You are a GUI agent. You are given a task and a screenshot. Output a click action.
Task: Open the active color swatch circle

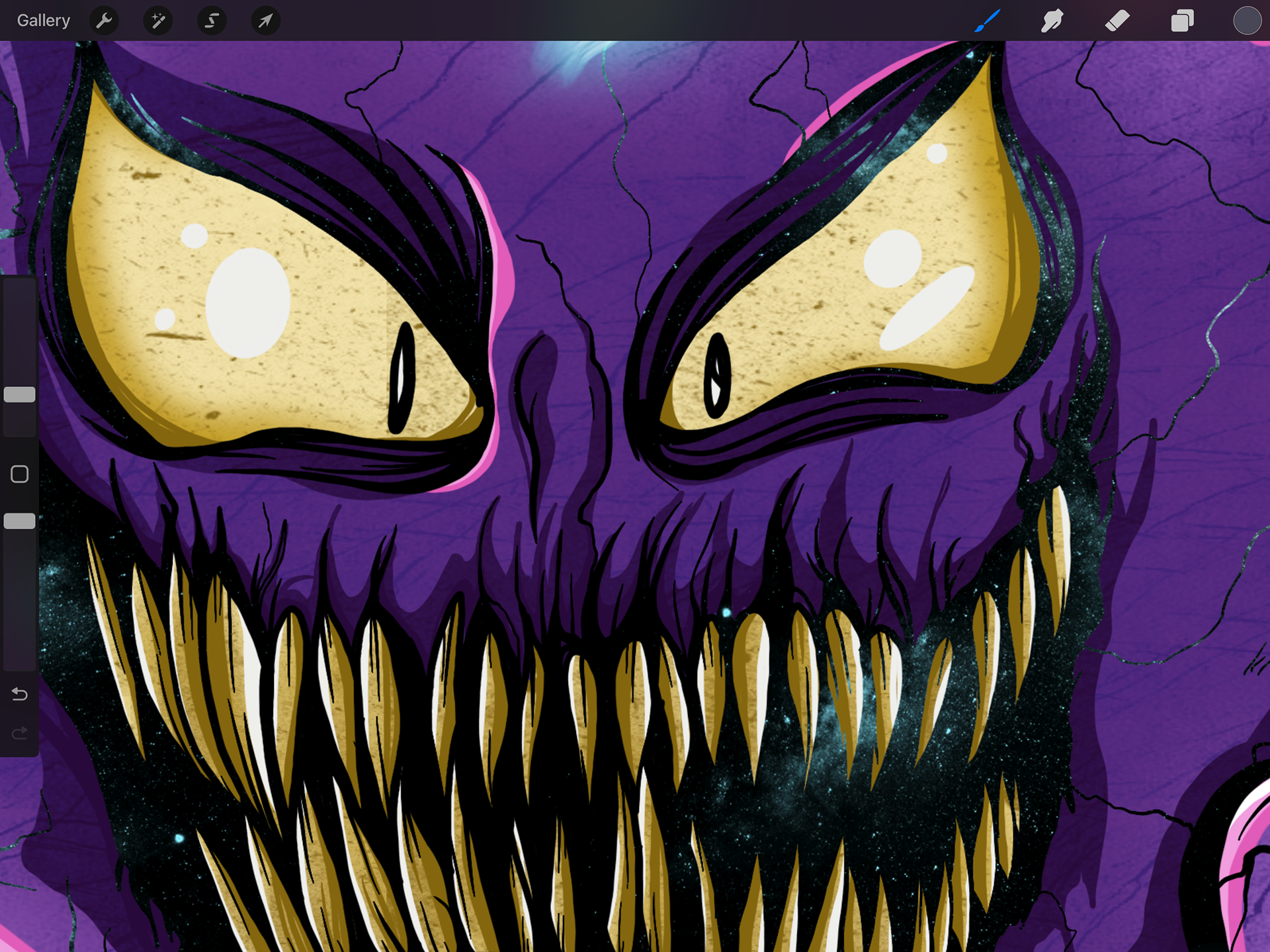point(1247,21)
